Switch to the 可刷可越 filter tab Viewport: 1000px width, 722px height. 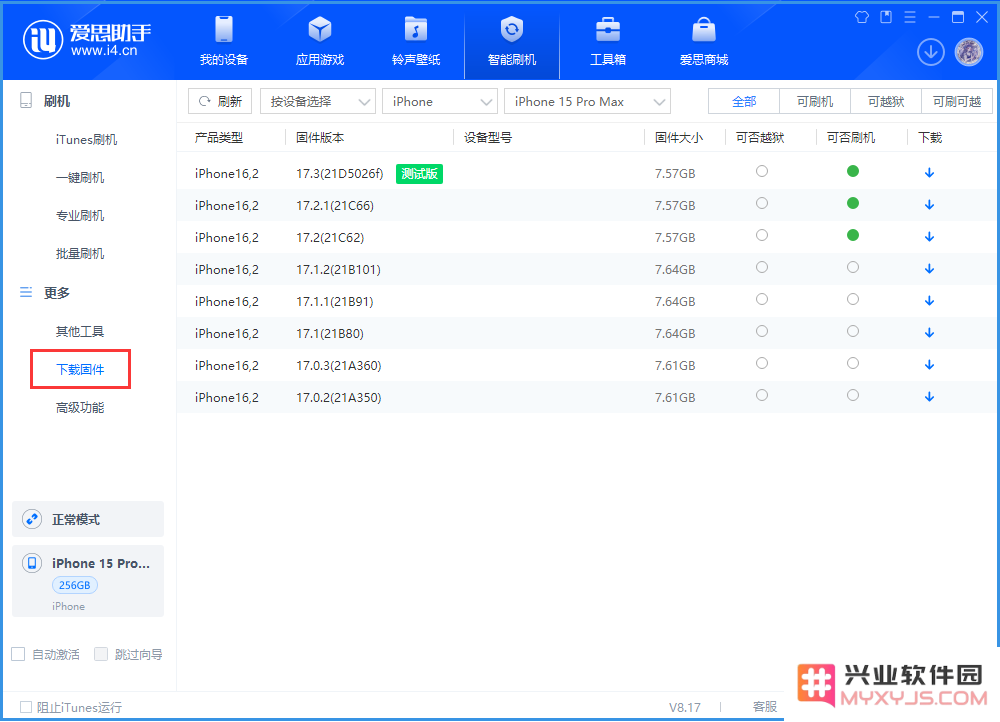[957, 101]
